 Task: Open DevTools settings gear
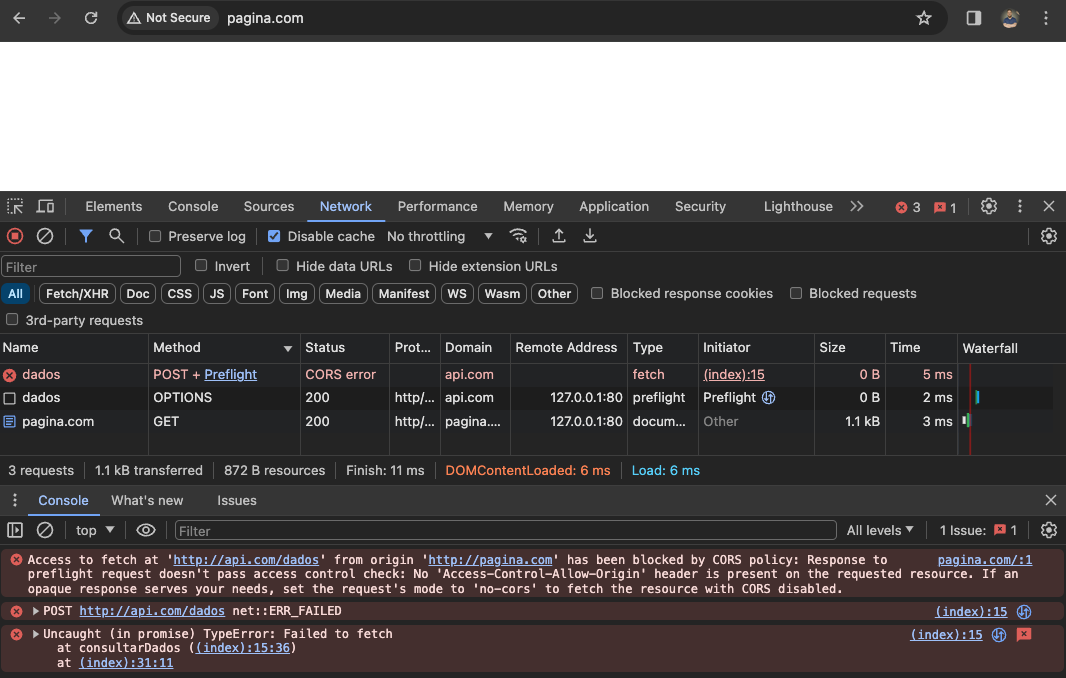[x=989, y=207]
